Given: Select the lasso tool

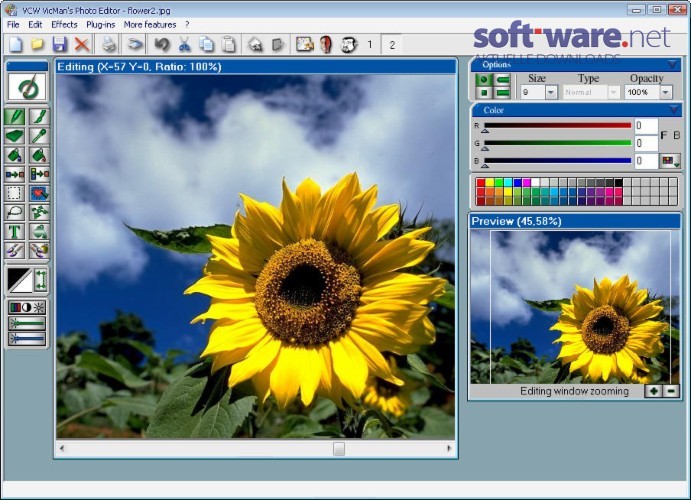Looking at the screenshot, I should pos(15,212).
